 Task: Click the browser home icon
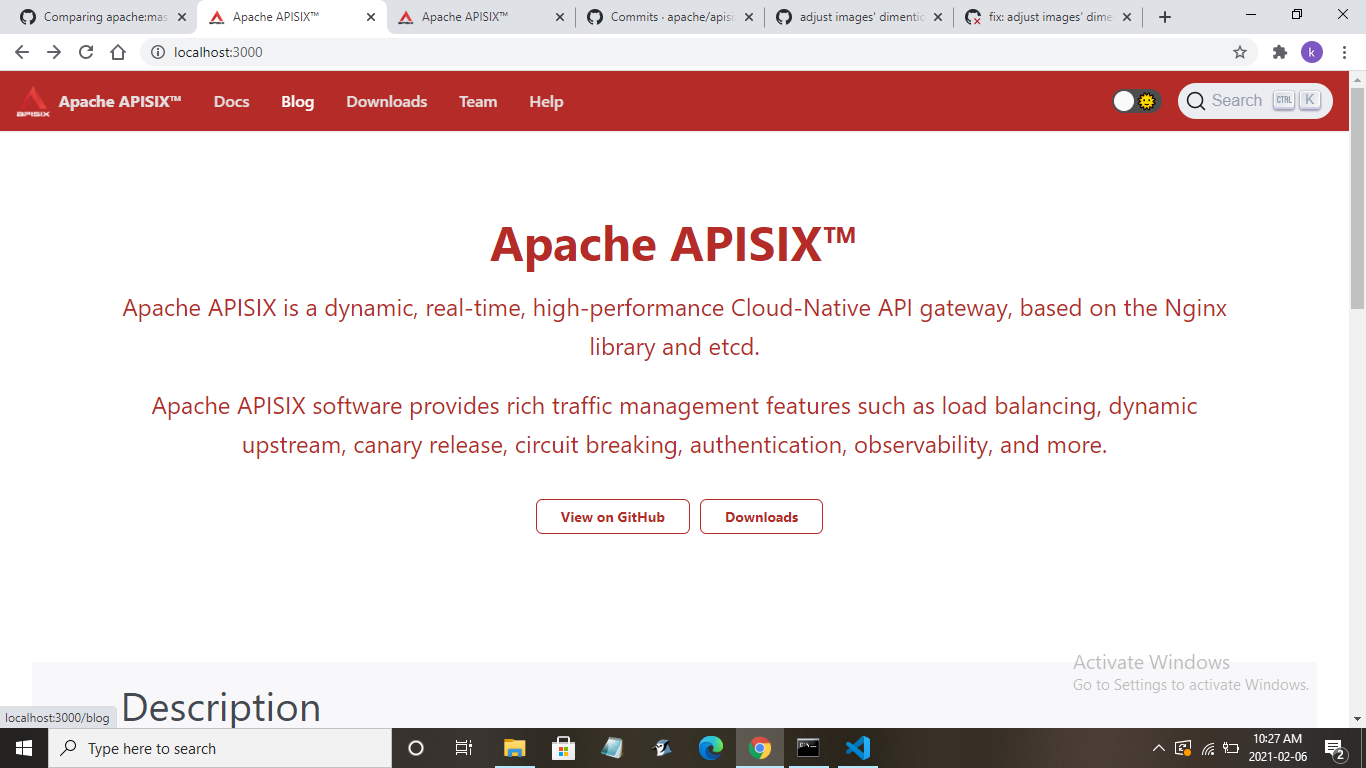click(x=118, y=52)
